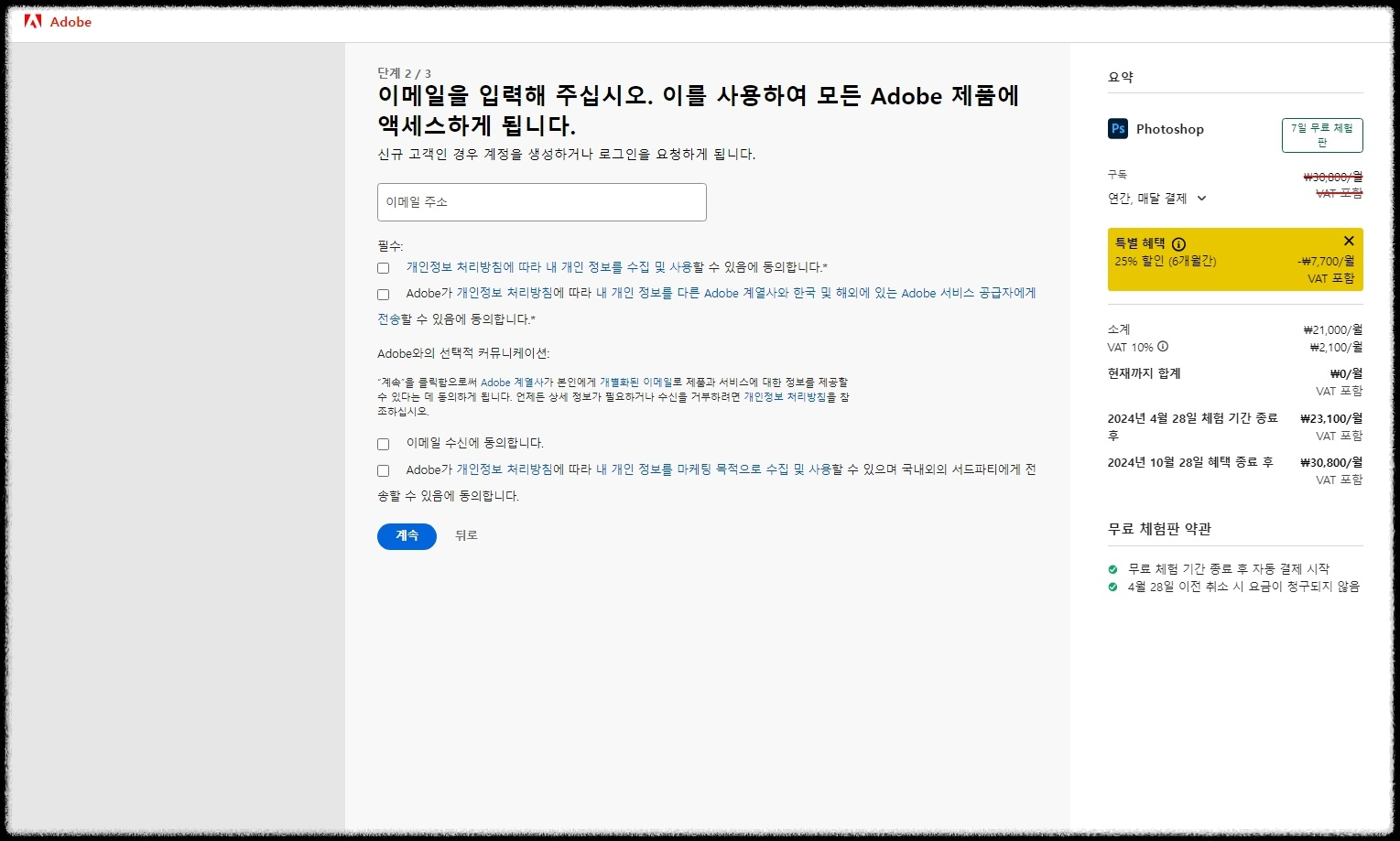Enable the 이메일 수신에 동의합니다 checkbox
This screenshot has width=1400, height=841.
[384, 444]
